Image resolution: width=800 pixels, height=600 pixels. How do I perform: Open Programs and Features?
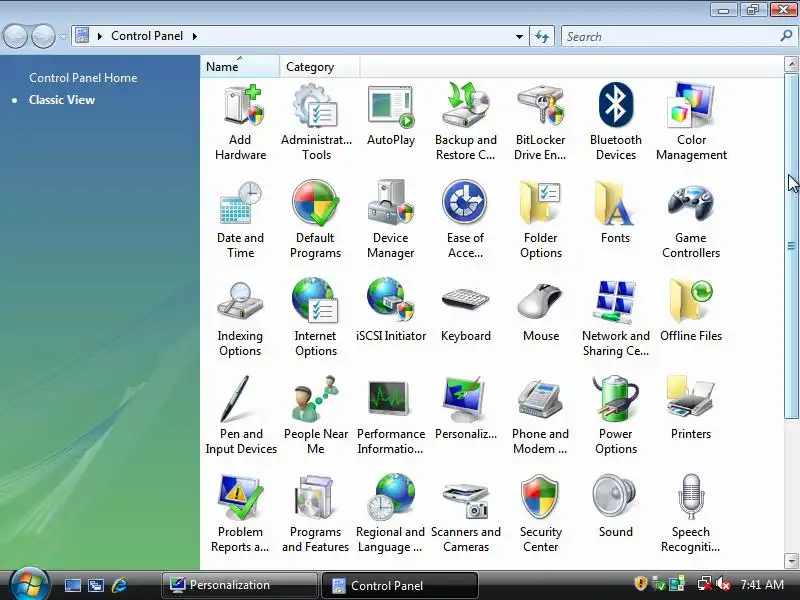click(x=315, y=514)
